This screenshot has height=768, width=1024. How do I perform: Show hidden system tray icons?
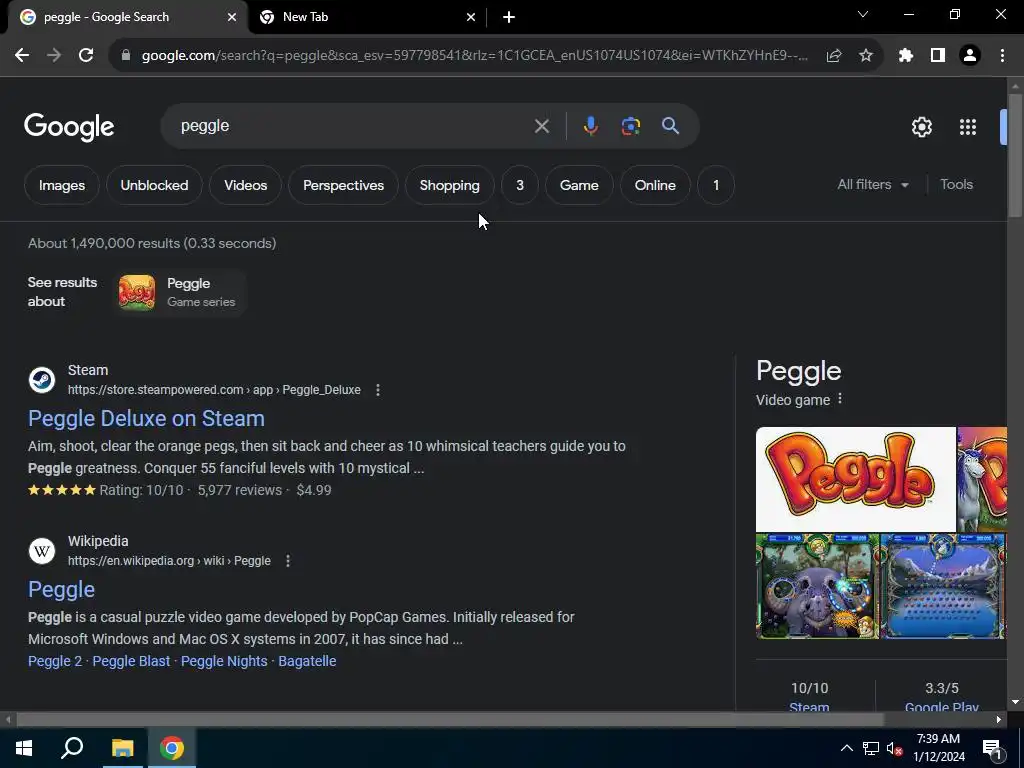click(846, 748)
